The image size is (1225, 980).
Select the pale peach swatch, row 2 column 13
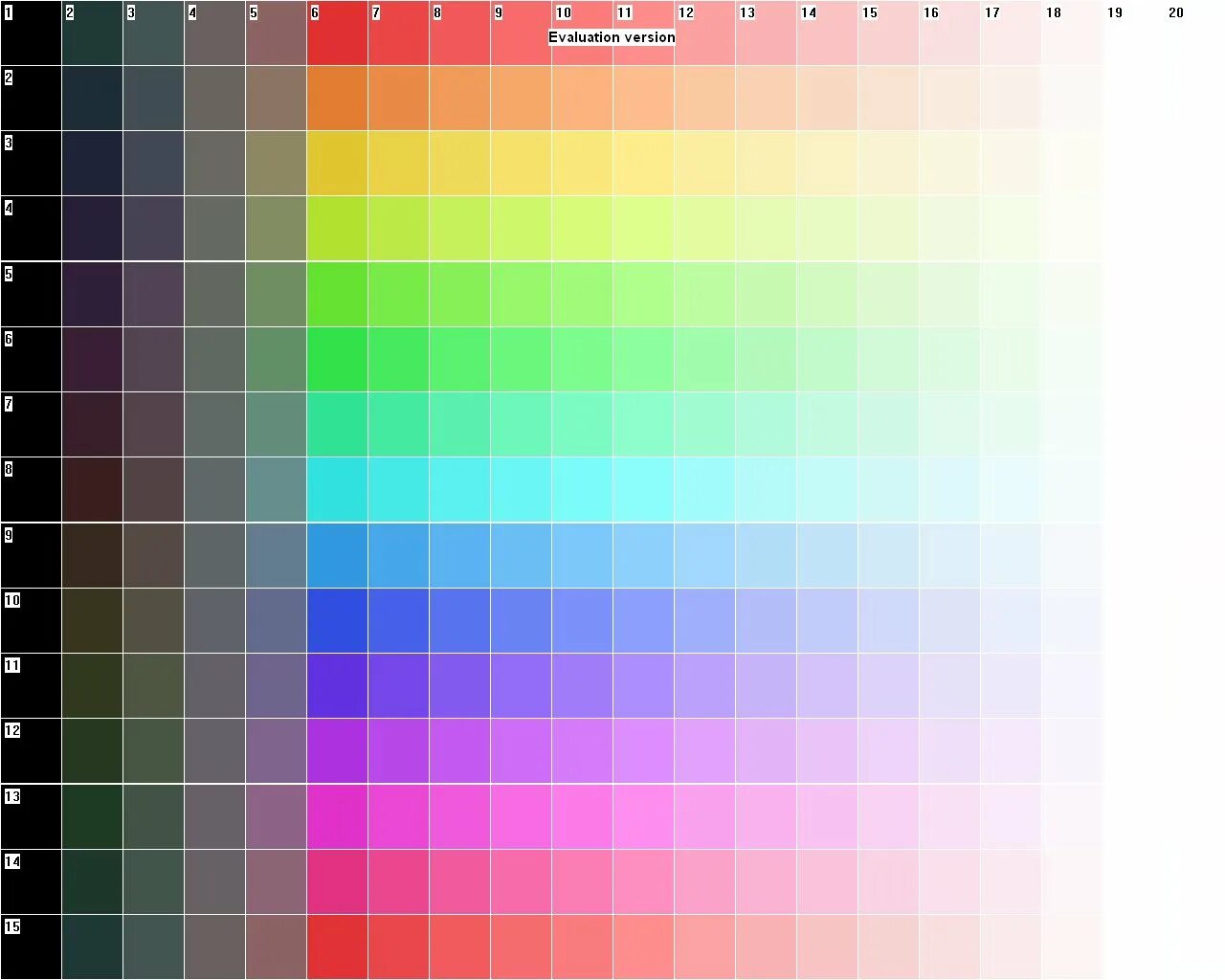[766, 98]
